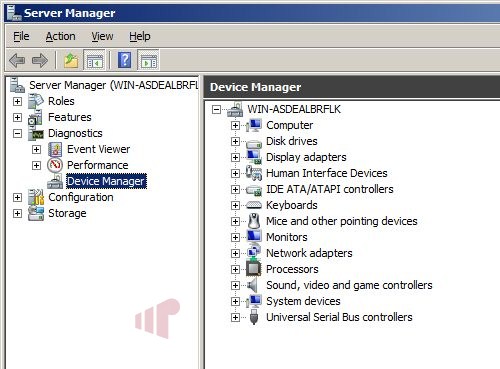Select the Features label
The width and height of the screenshot is (500, 369).
coord(70,117)
